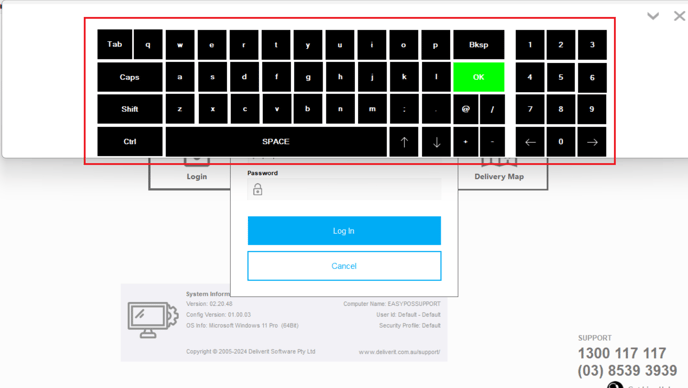Tap the down arrow key
Image resolution: width=688 pixels, height=388 pixels.
[436, 142]
